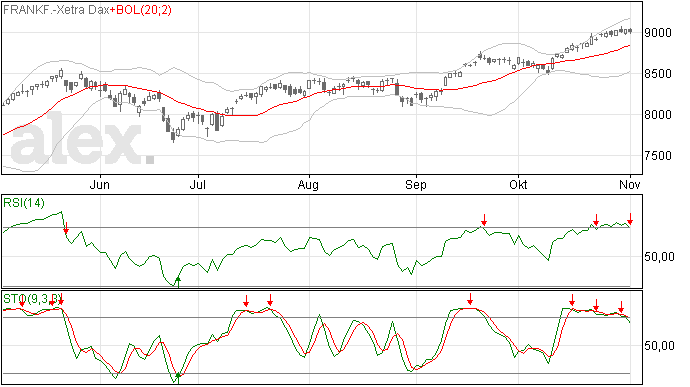690x387 pixels.
Task: Click the RSI 50,00 axis value
Action: click(659, 257)
